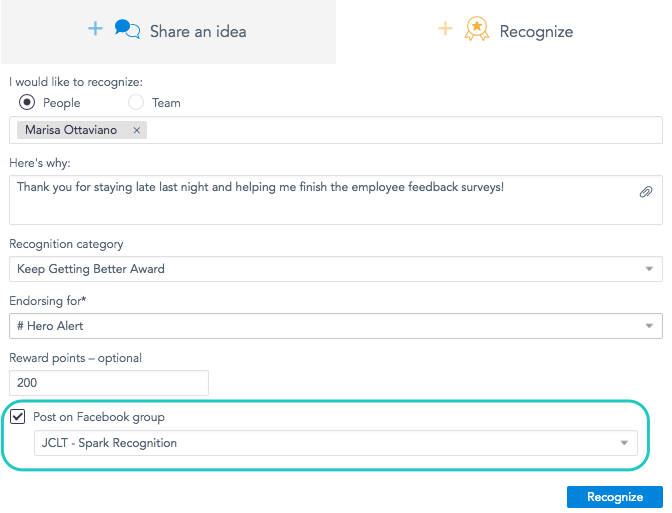The width and height of the screenshot is (672, 513).
Task: Open the Share an idea tab
Action: [168, 32]
